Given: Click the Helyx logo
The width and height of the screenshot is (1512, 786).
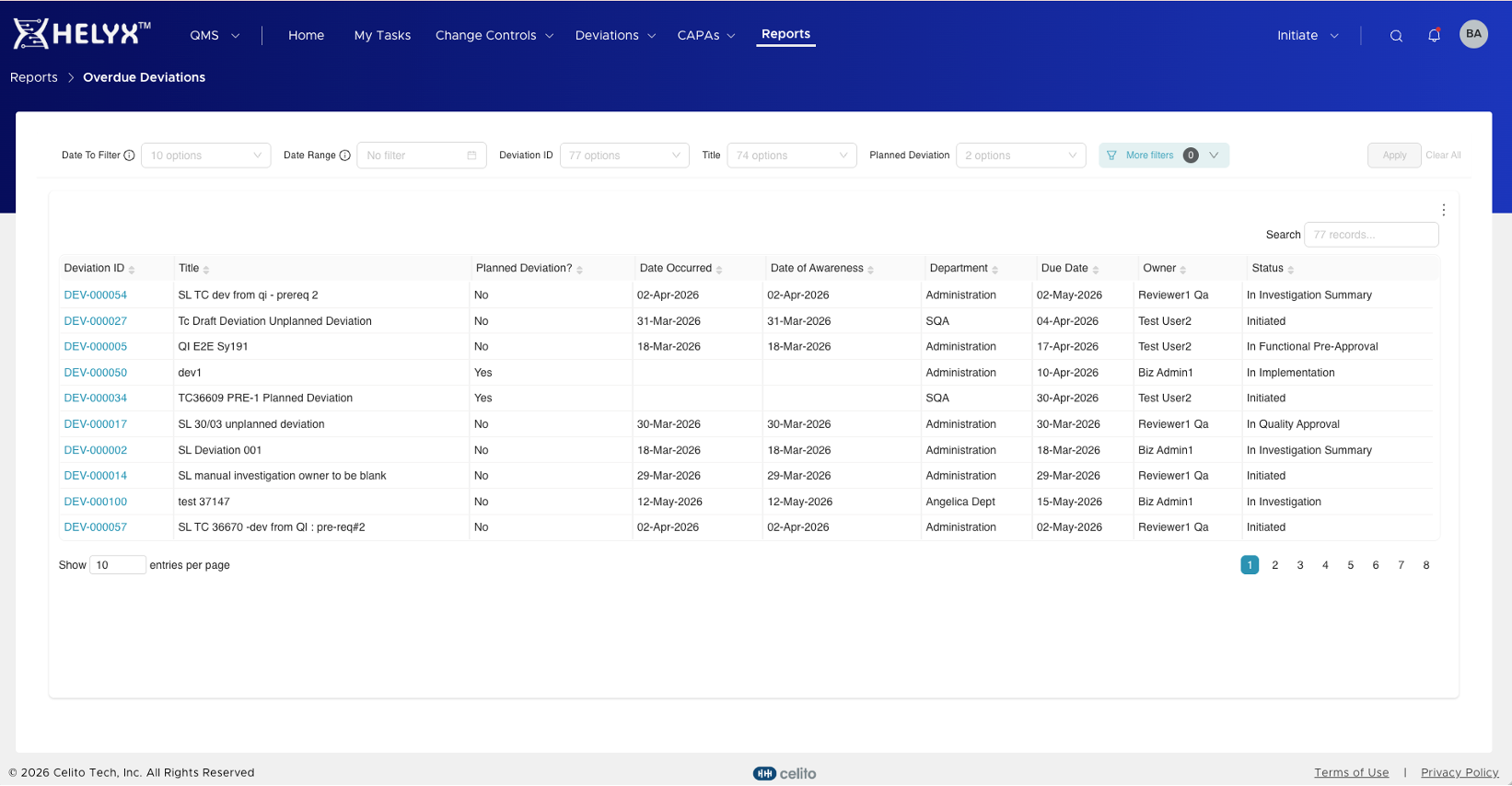Looking at the screenshot, I should pyautogui.click(x=82, y=34).
